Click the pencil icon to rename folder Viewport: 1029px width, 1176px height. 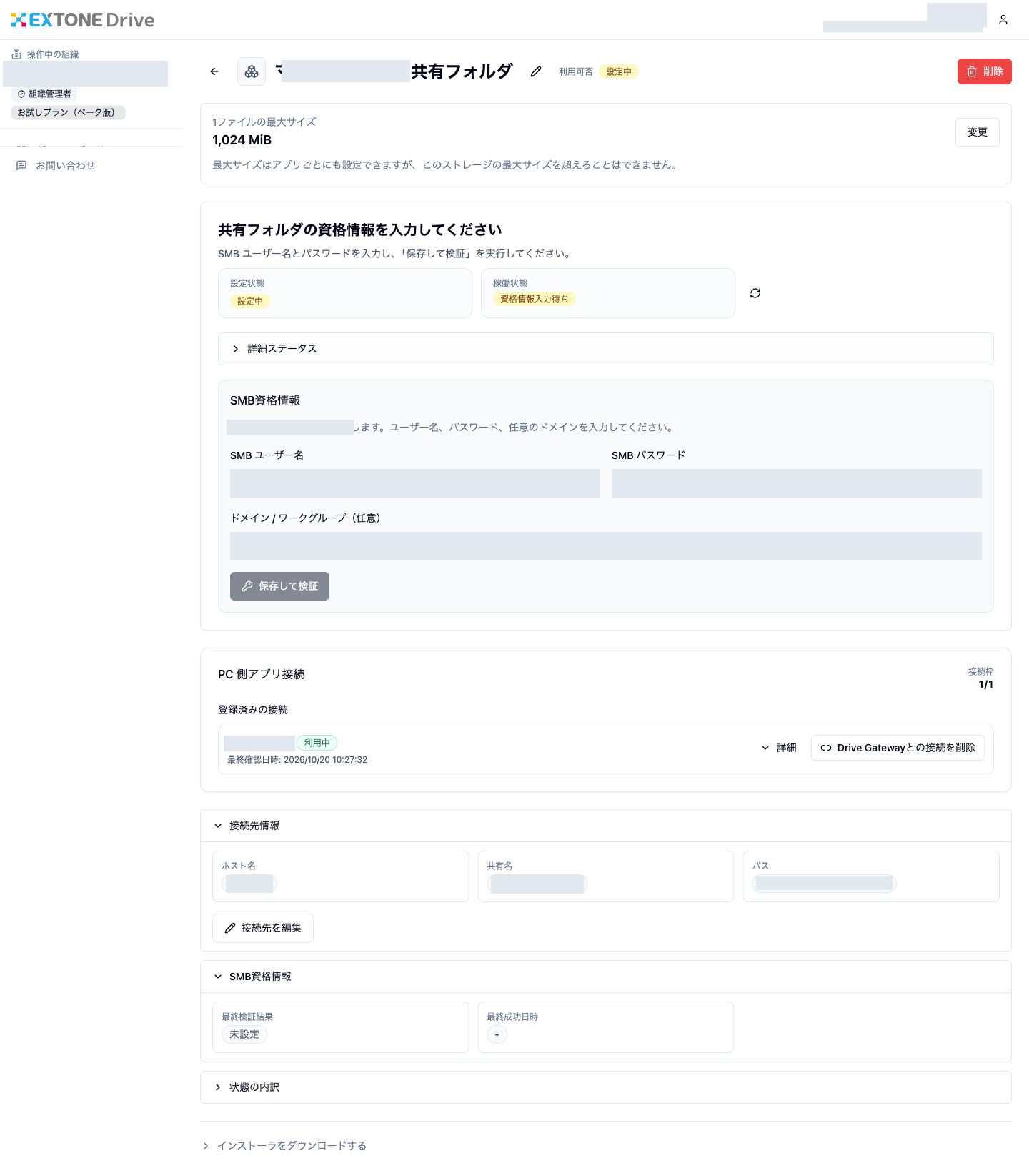(x=536, y=71)
